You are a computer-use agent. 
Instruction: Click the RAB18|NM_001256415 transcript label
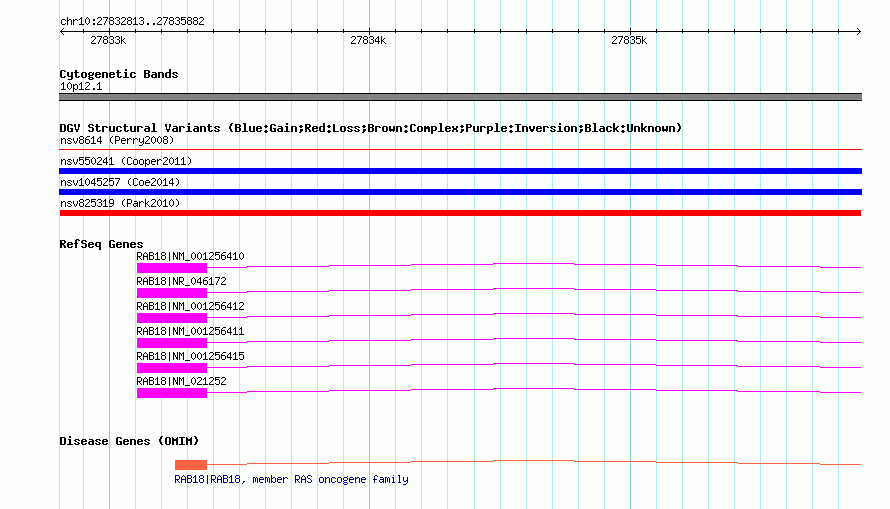coord(190,356)
